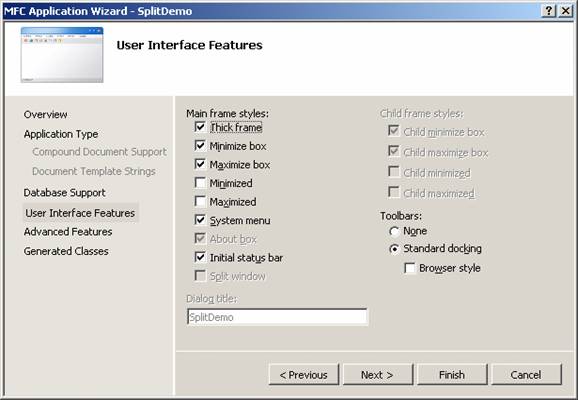Toggle the Maximize box option
Image resolution: width=578 pixels, height=400 pixels.
point(200,164)
